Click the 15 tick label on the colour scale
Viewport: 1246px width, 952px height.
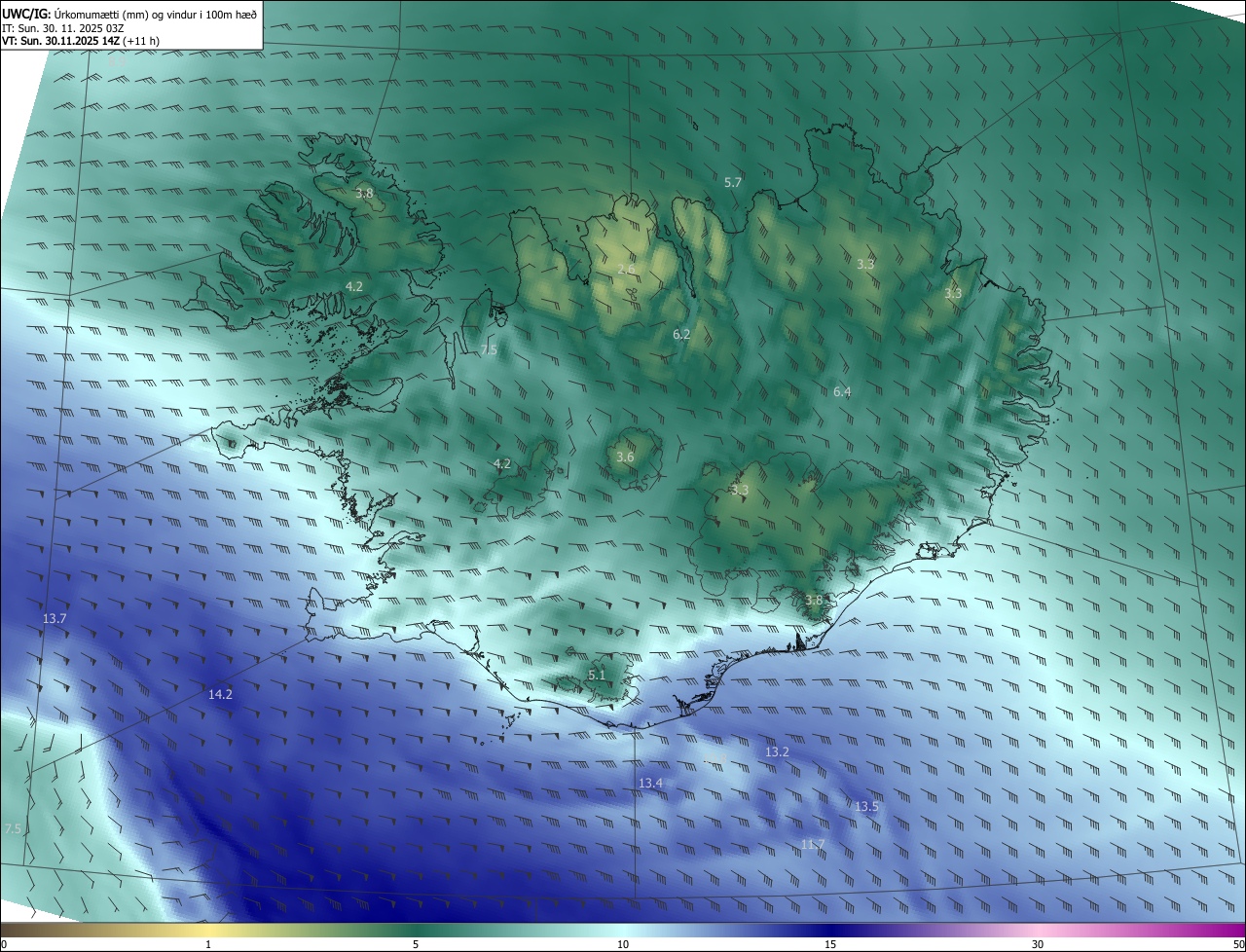pos(830,944)
